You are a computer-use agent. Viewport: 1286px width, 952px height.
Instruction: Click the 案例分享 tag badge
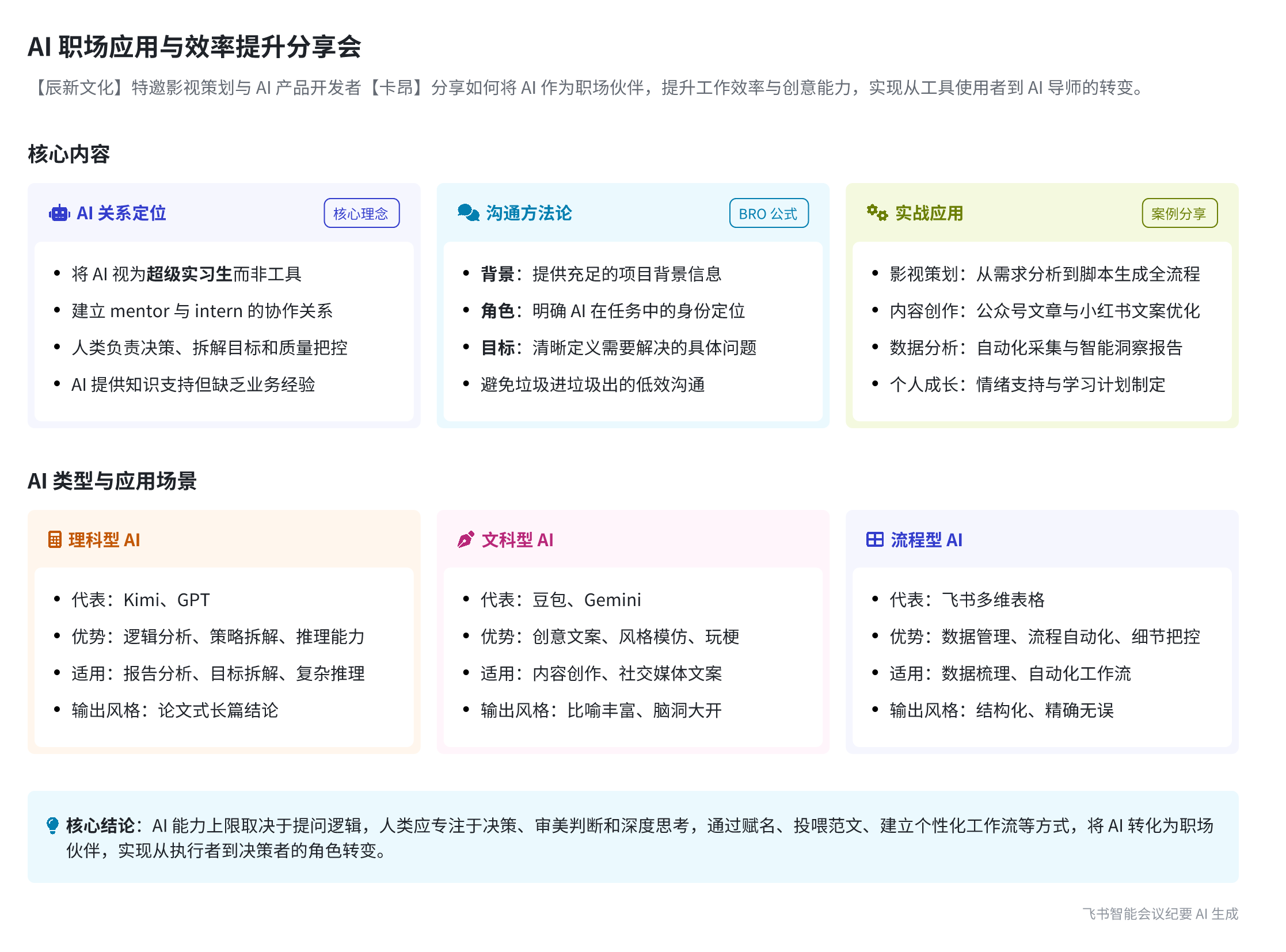pos(1179,213)
